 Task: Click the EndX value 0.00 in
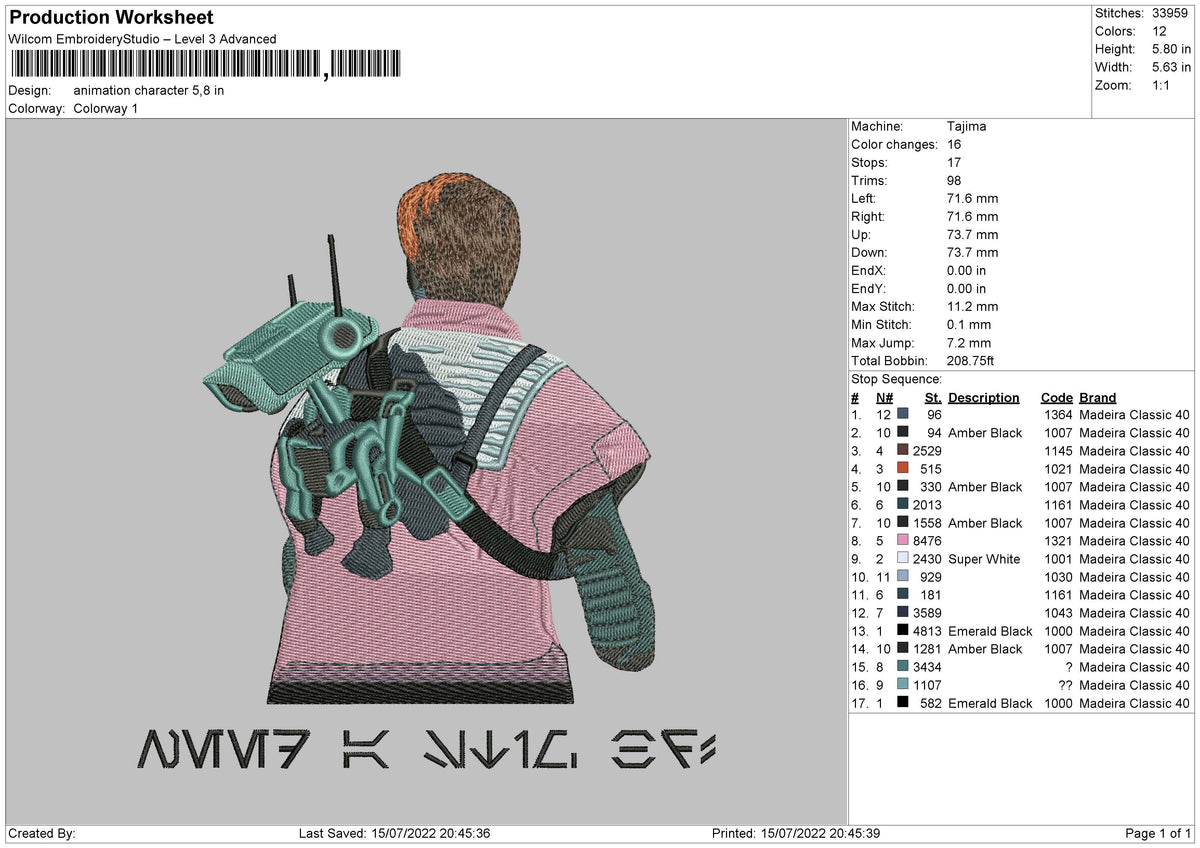[966, 270]
